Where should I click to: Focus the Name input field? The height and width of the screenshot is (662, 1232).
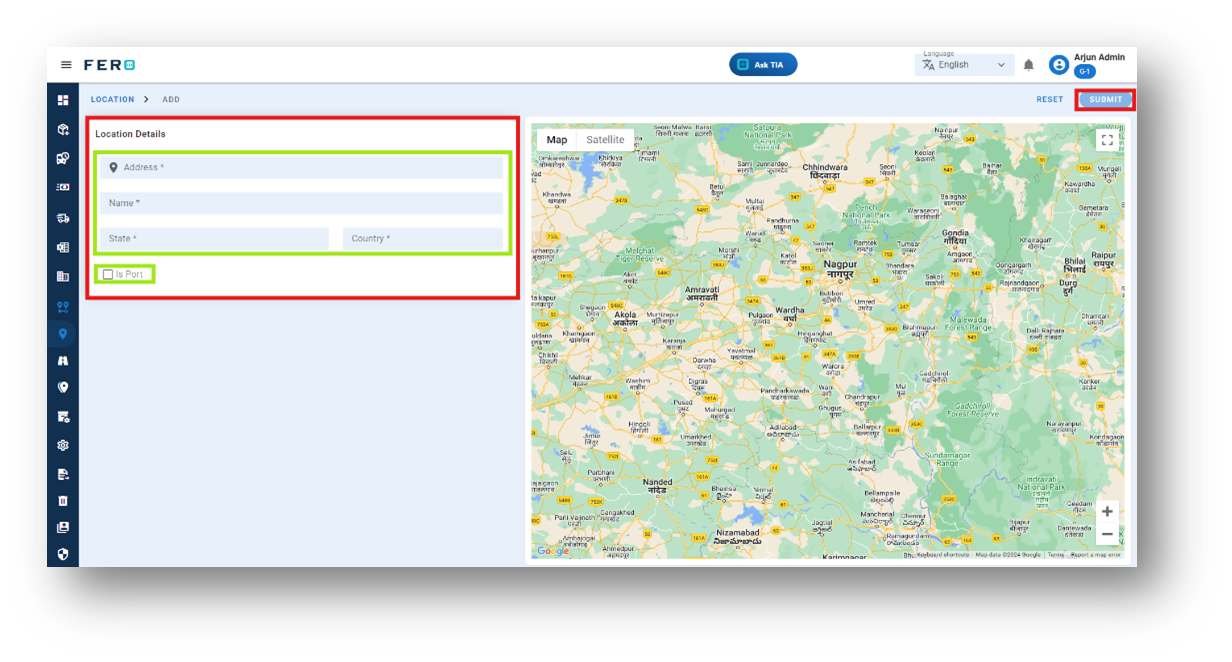click(x=301, y=203)
